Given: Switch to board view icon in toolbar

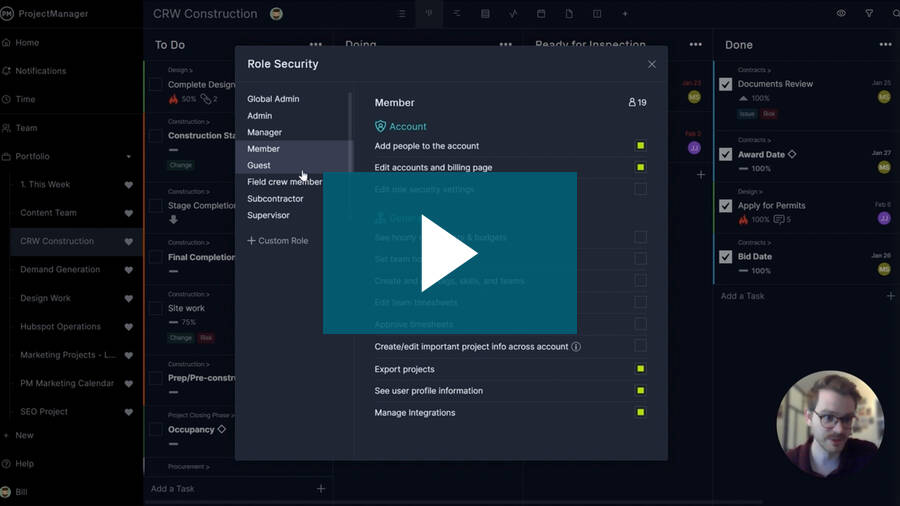Looking at the screenshot, I should click(x=429, y=14).
